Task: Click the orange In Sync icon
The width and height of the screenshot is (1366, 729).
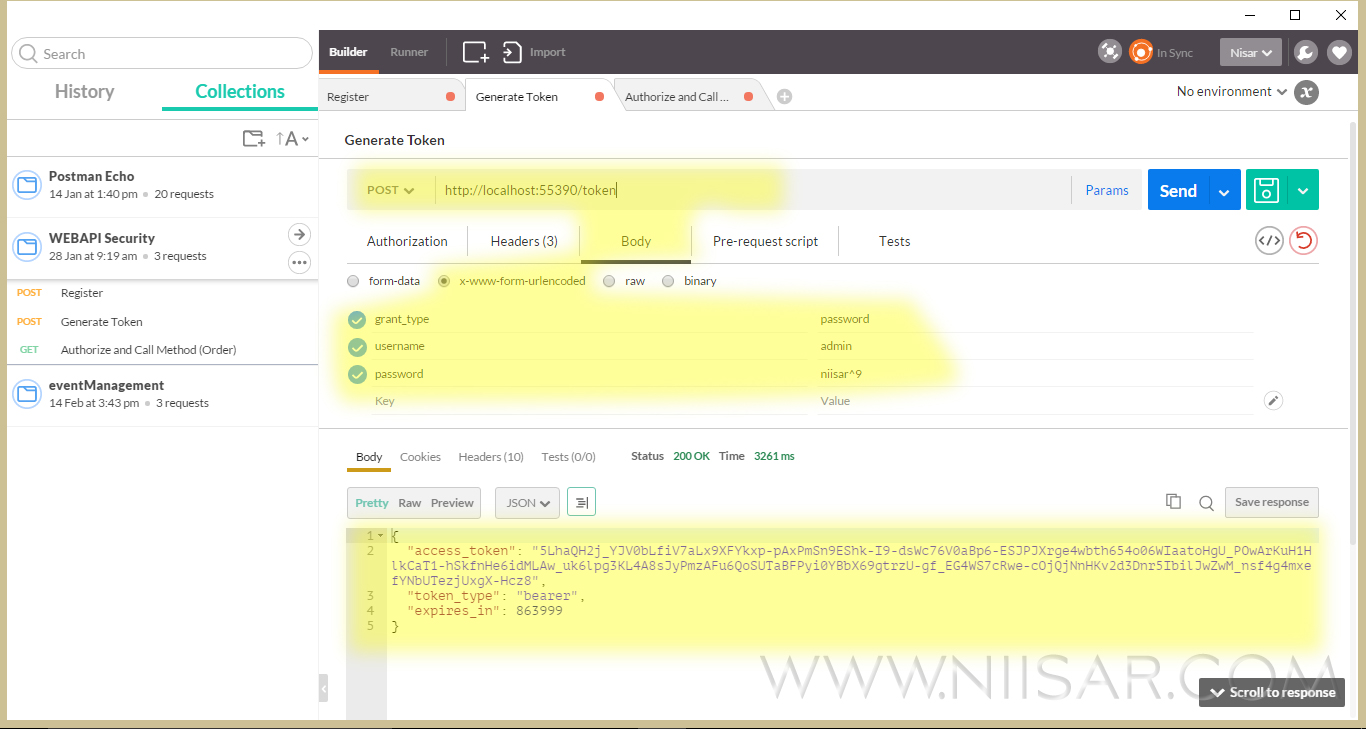Action: click(x=1141, y=52)
